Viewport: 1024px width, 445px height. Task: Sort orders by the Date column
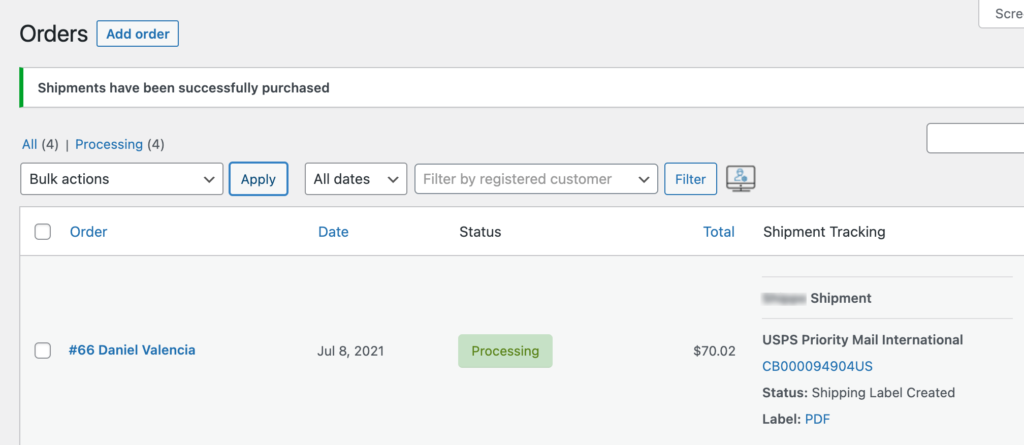click(x=333, y=232)
